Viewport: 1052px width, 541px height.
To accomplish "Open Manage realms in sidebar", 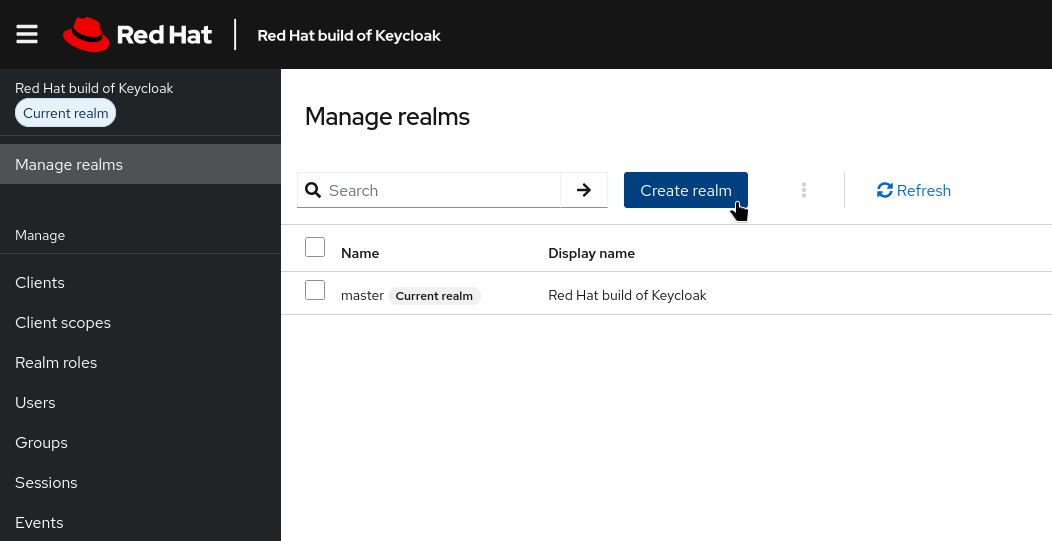I will pyautogui.click(x=69, y=164).
